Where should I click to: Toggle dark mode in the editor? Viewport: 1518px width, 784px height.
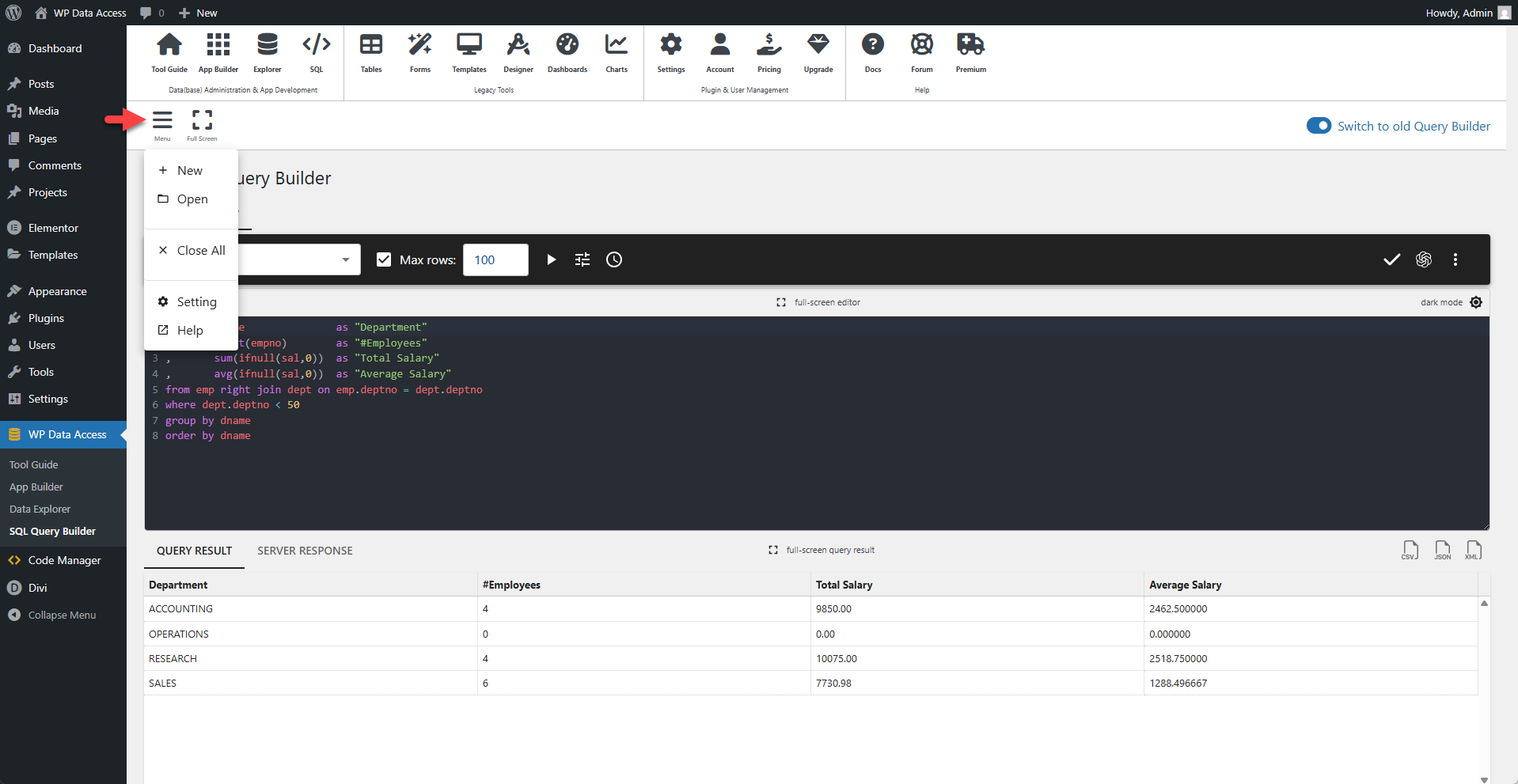click(1476, 302)
